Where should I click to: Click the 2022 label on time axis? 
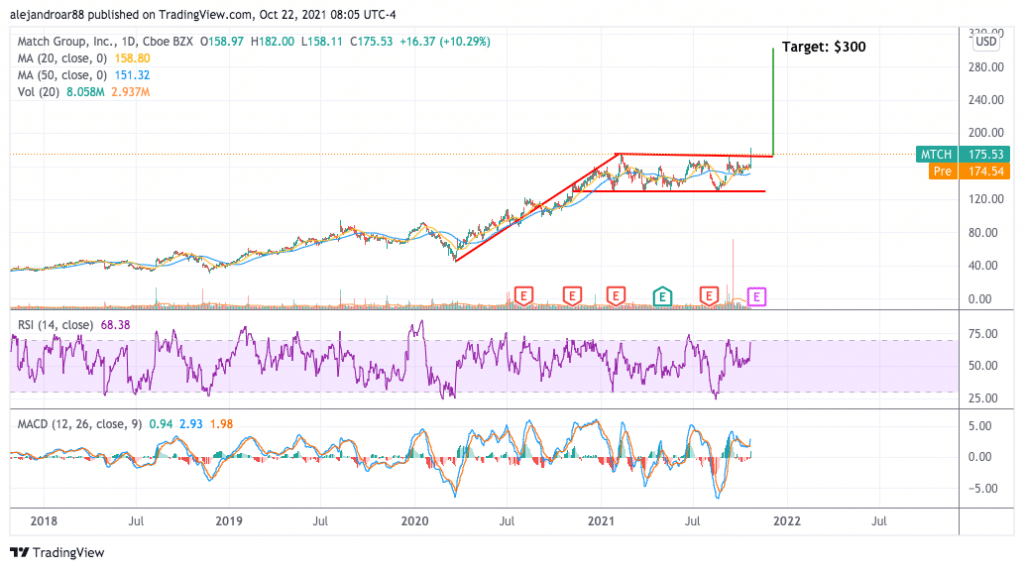(786, 521)
